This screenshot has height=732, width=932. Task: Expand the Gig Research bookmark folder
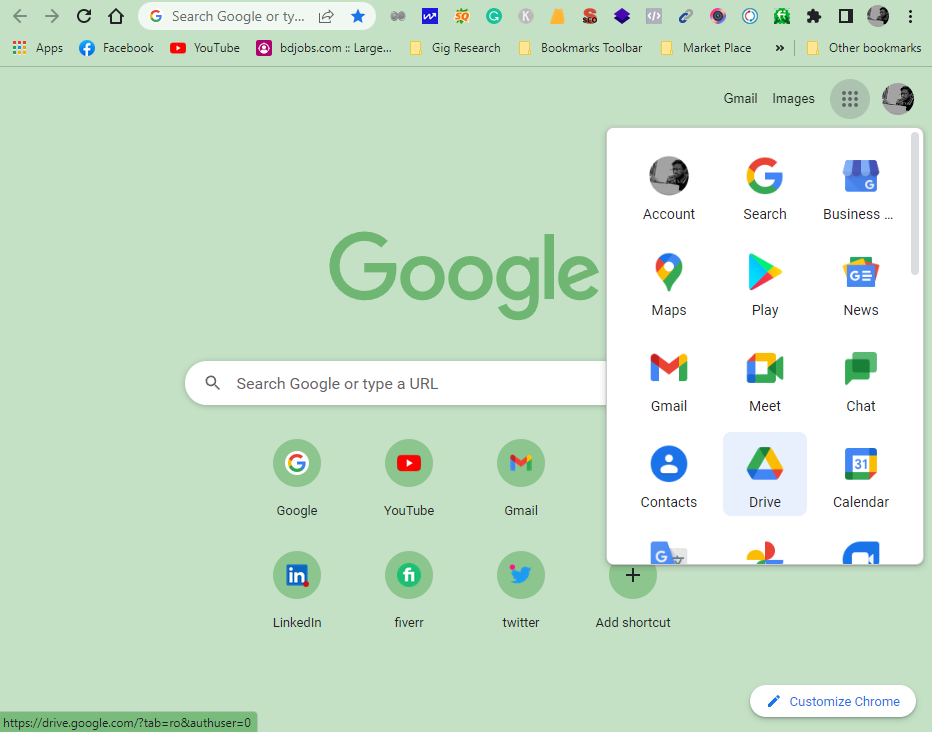456,48
